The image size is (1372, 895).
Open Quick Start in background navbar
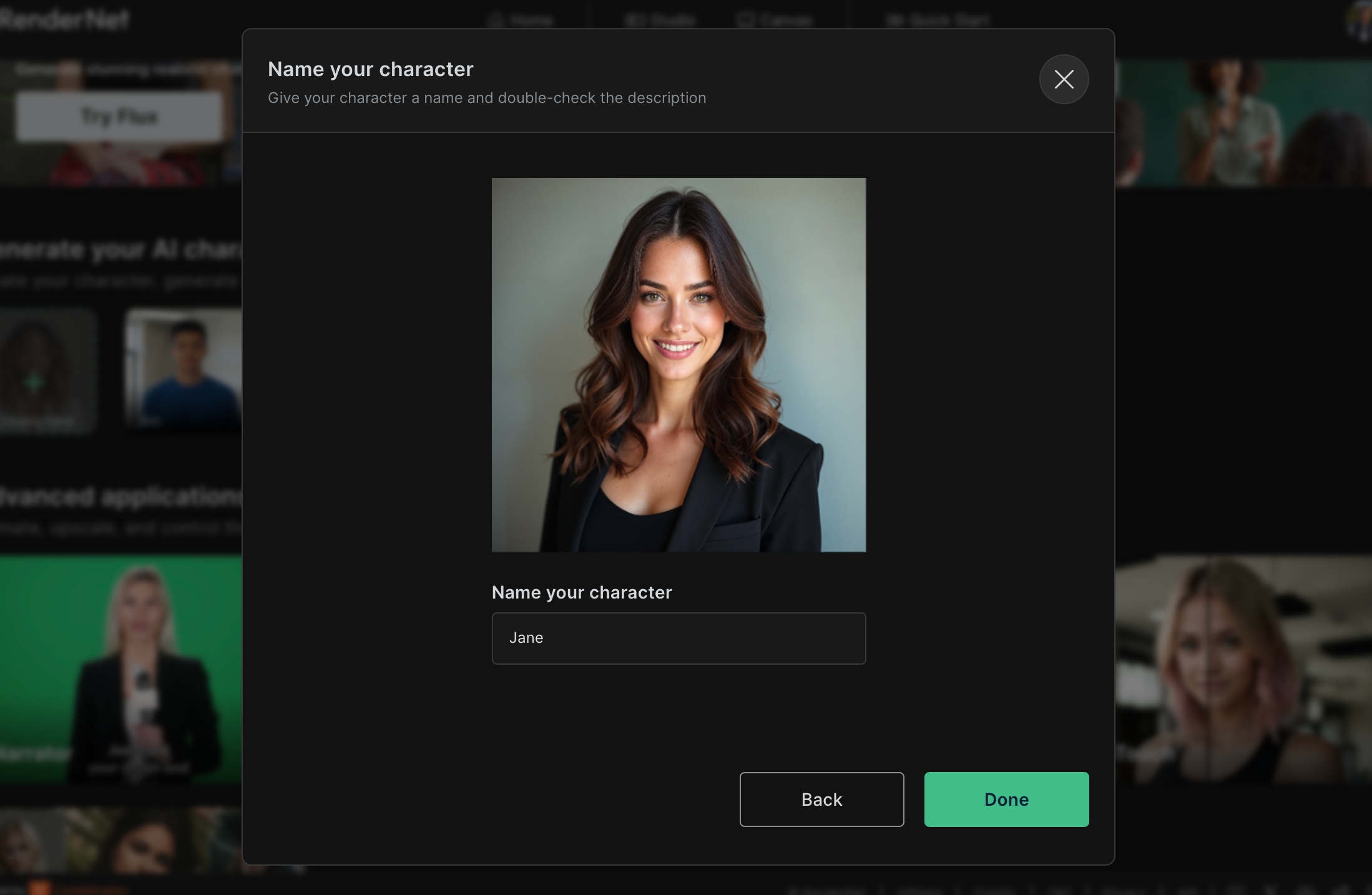(x=938, y=20)
